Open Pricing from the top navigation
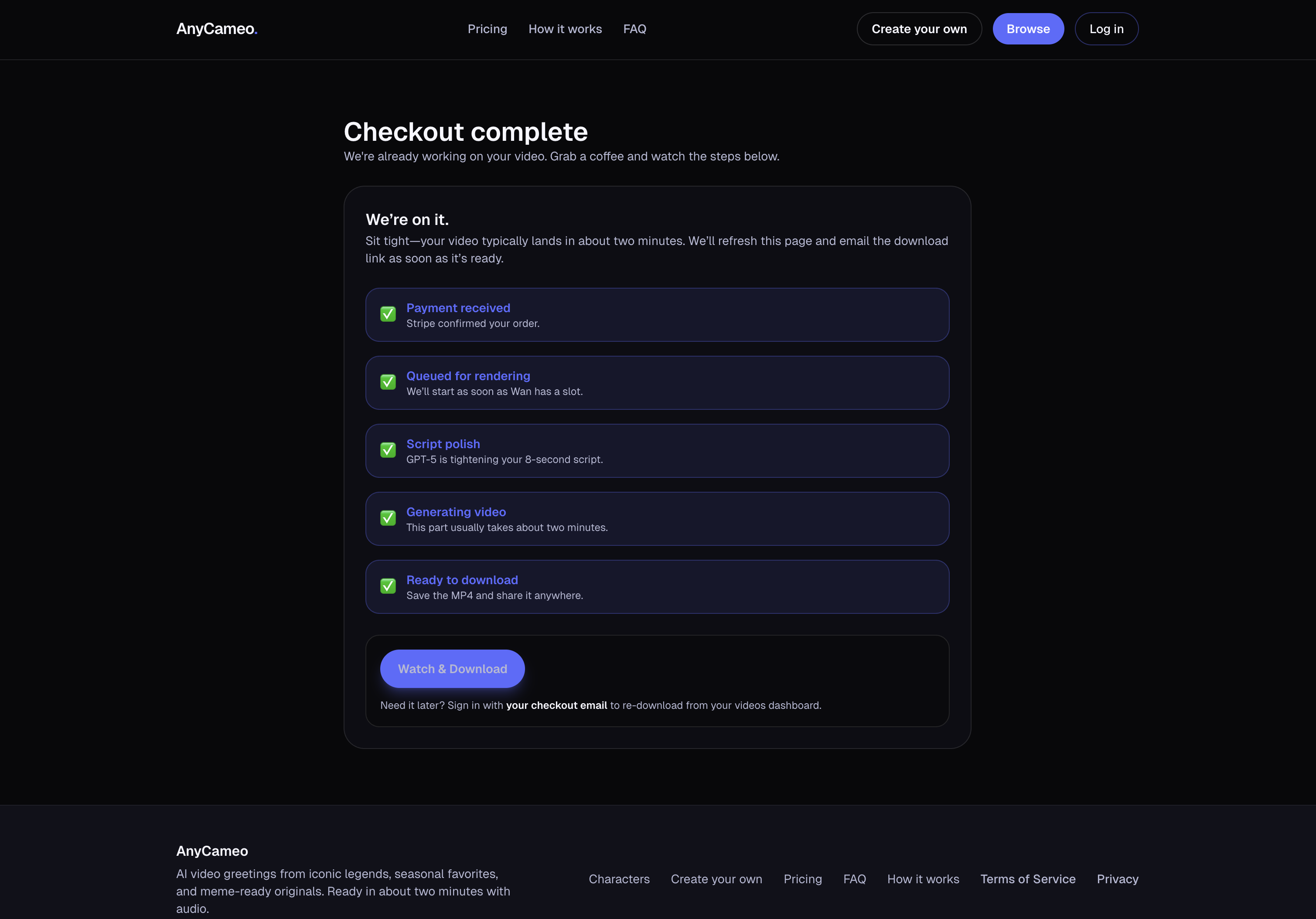The height and width of the screenshot is (919, 1316). point(487,29)
